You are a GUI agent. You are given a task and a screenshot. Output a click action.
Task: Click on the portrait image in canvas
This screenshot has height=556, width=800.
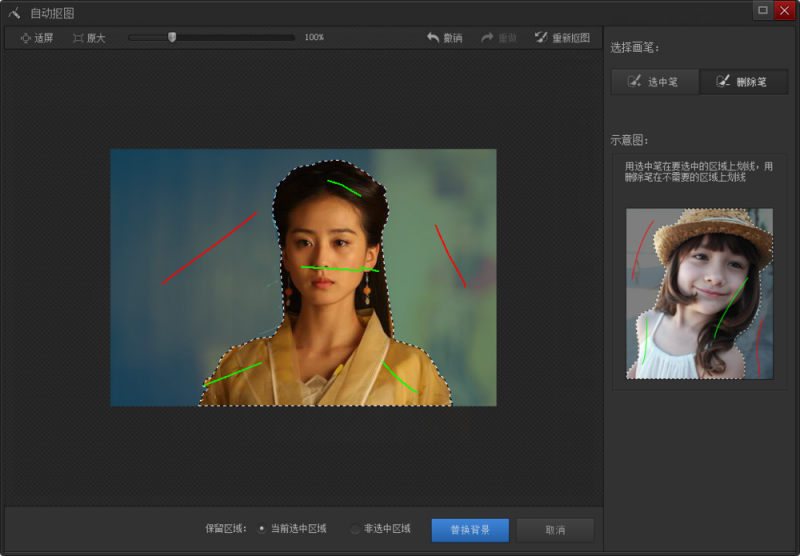(303, 277)
